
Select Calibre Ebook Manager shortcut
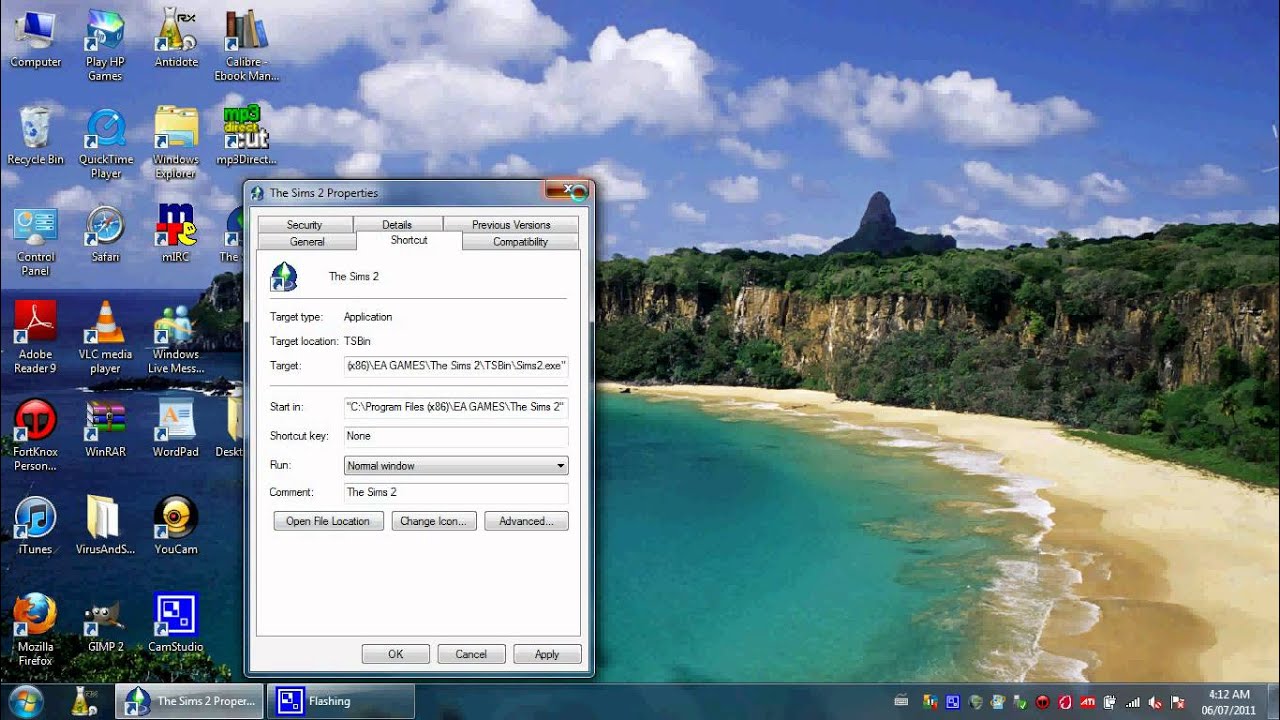[x=246, y=46]
